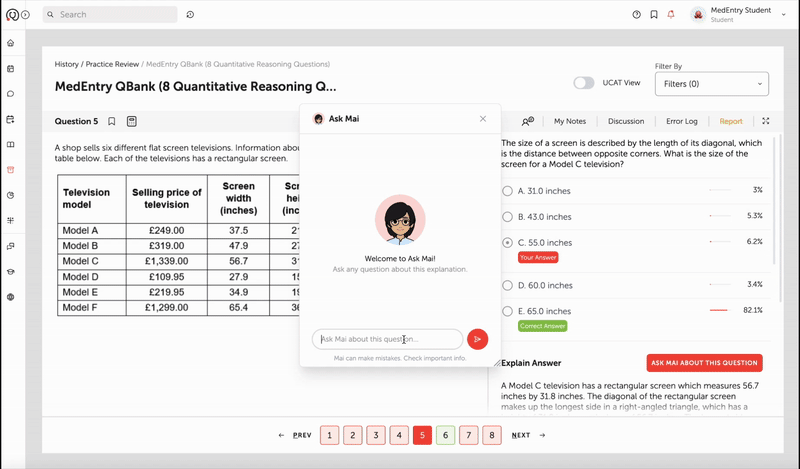The width and height of the screenshot is (800, 469).
Task: Click the MedEntry Student avatar
Action: 698,15
